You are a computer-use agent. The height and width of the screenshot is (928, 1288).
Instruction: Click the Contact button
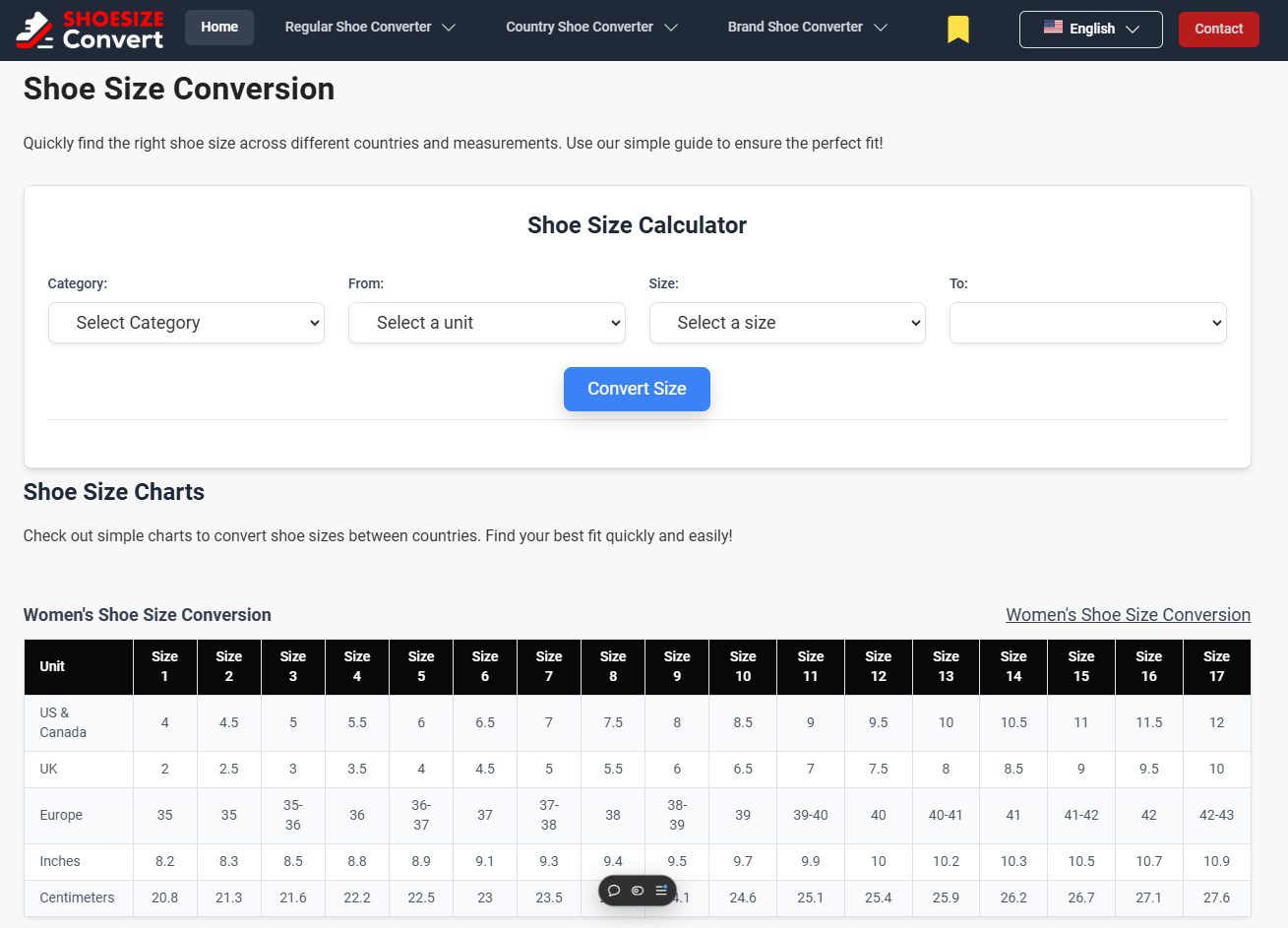click(x=1218, y=29)
